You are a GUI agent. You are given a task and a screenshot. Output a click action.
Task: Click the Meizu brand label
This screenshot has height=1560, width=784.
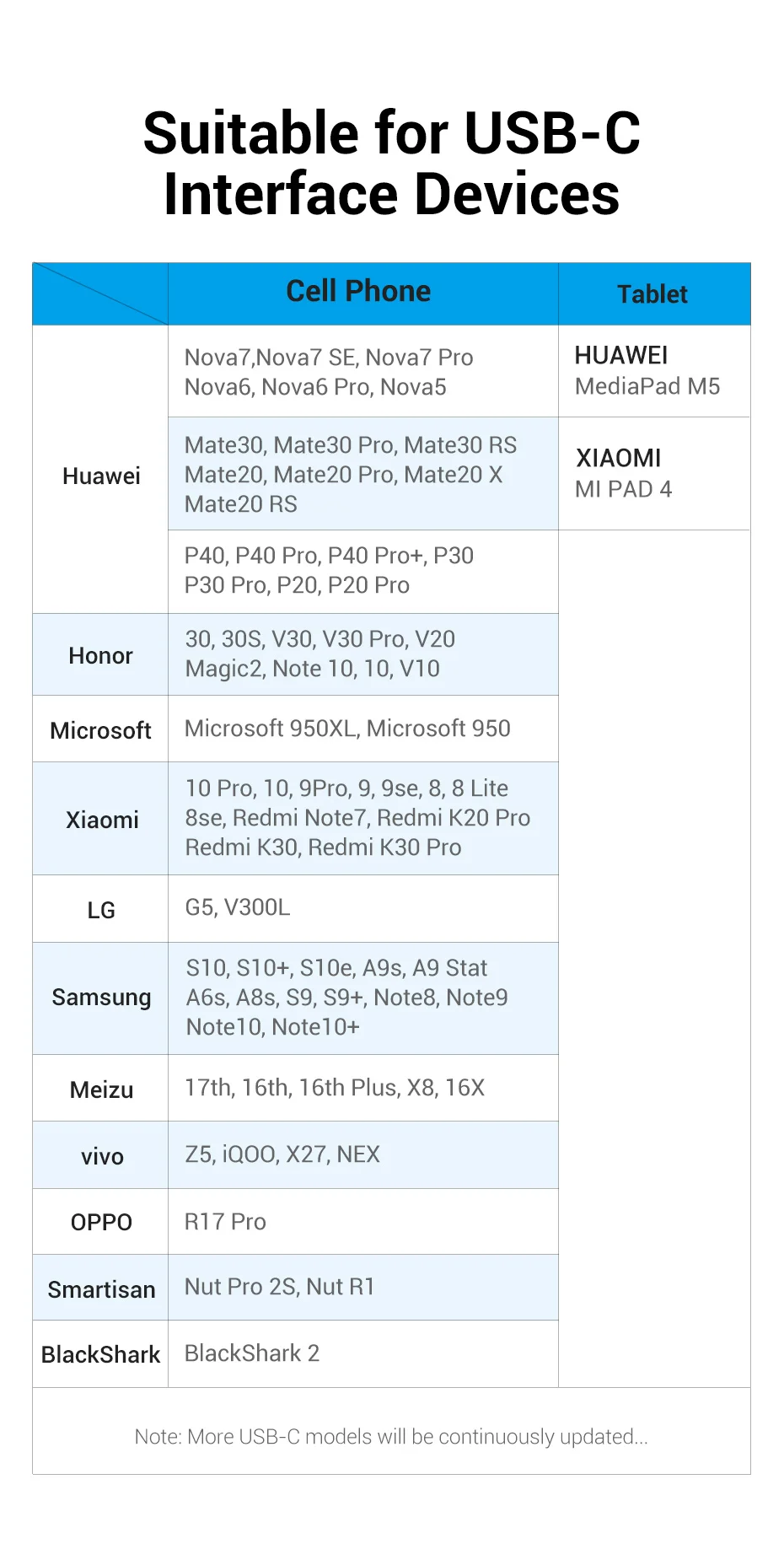tap(101, 1089)
